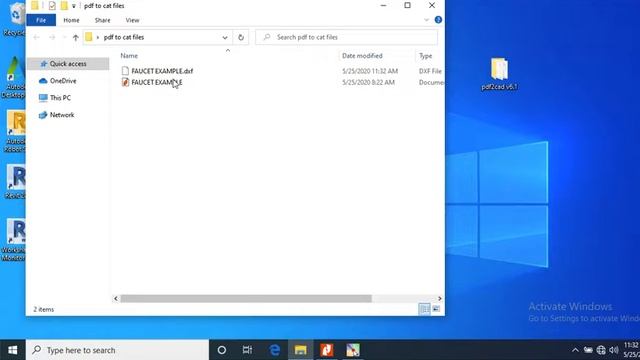640x360 pixels.
Task: Open the Share ribbon tab
Action: pyautogui.click(x=102, y=20)
